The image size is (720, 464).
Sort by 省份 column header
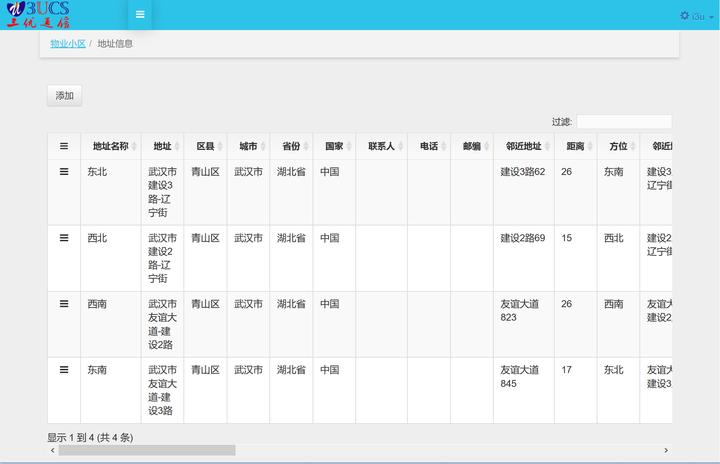pos(291,146)
